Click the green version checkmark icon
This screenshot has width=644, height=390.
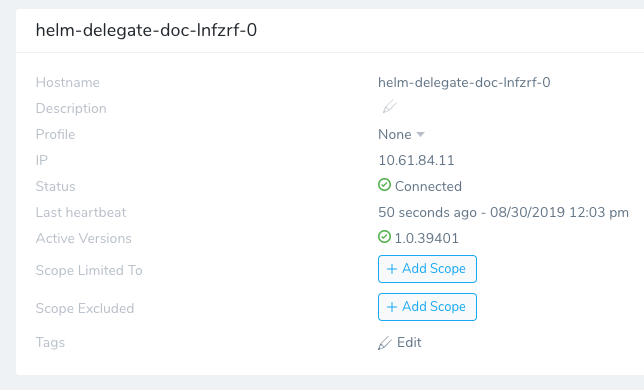click(x=384, y=237)
